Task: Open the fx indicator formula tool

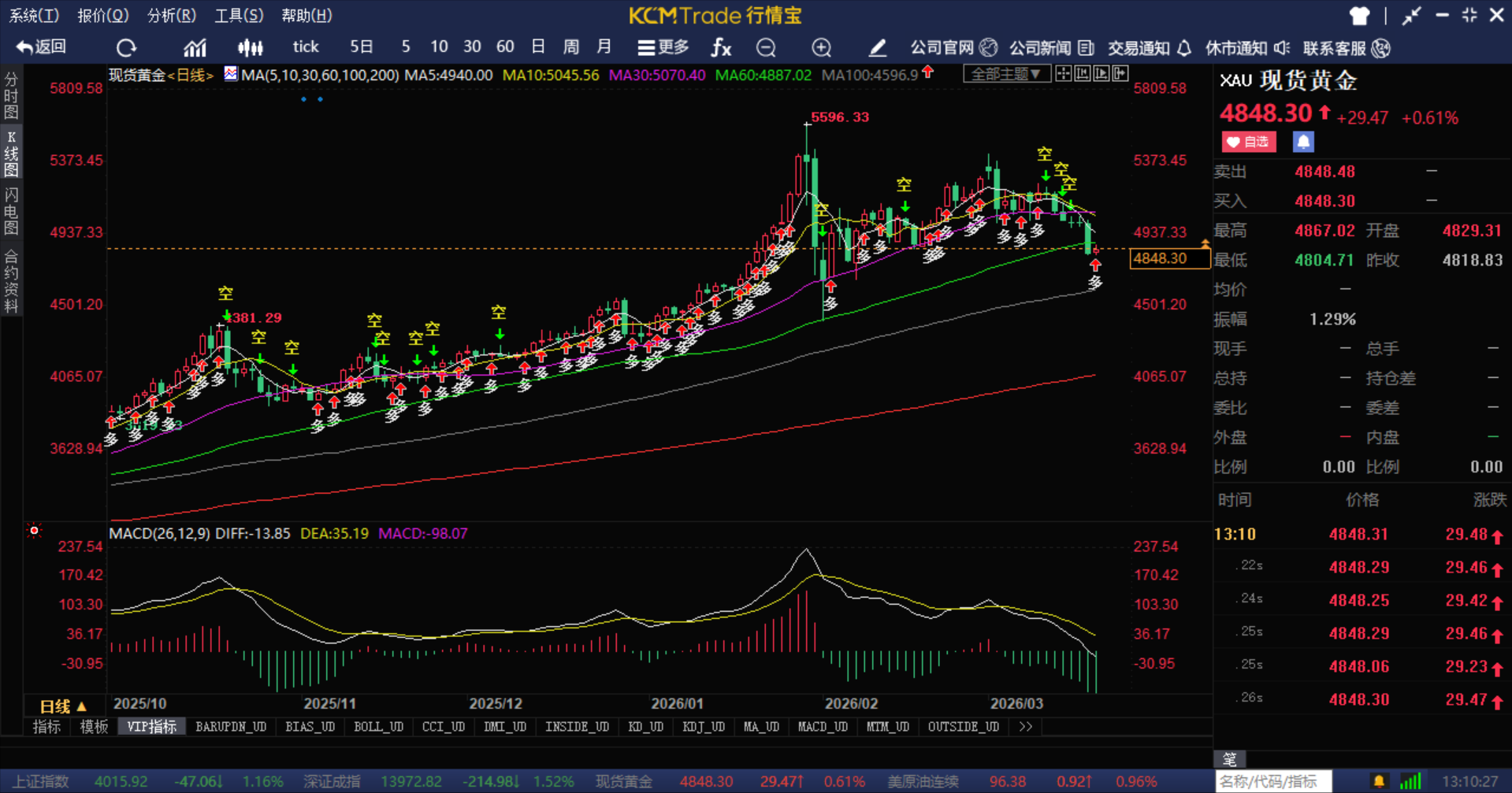Action: pyautogui.click(x=720, y=48)
